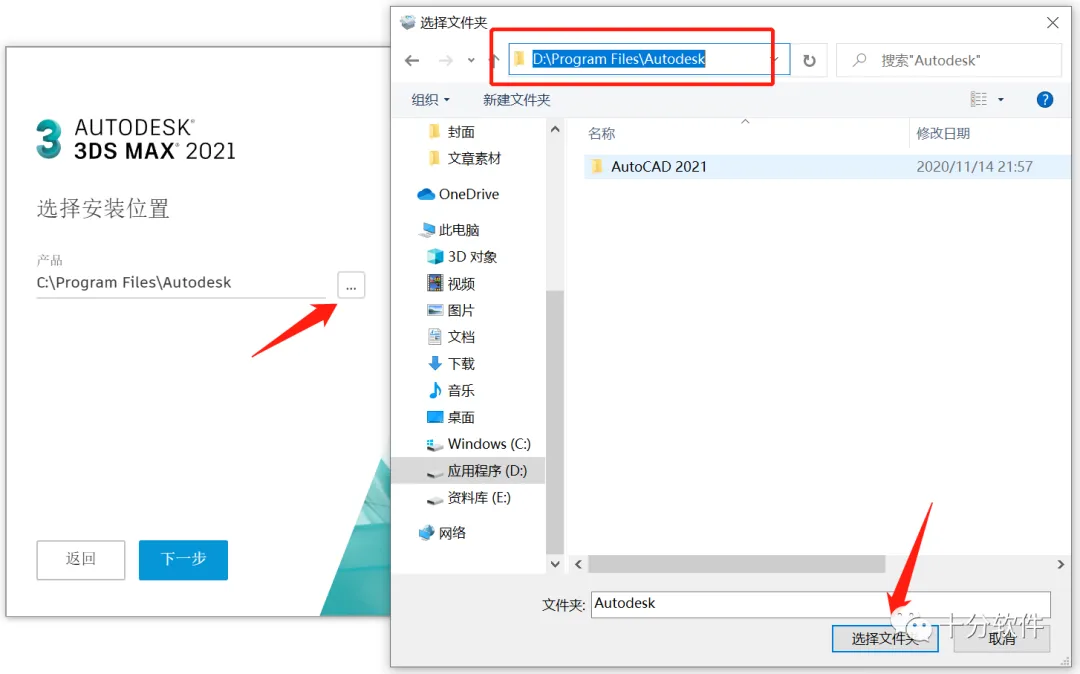Click the 修改日期 column header

tap(943, 134)
